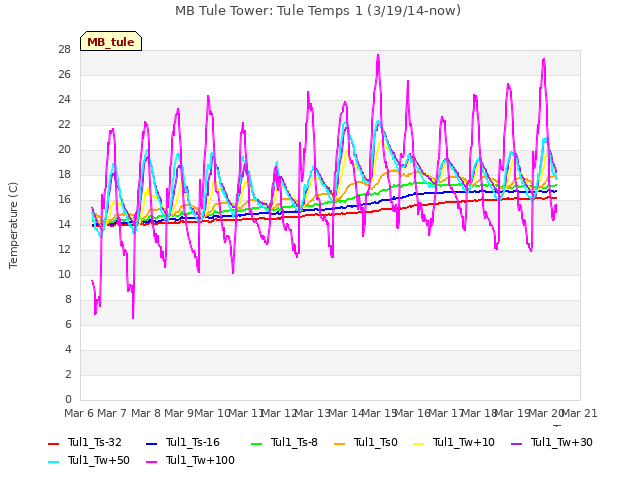Click the 28 y-axis tick label
The height and width of the screenshot is (480, 640).
pos(64,50)
